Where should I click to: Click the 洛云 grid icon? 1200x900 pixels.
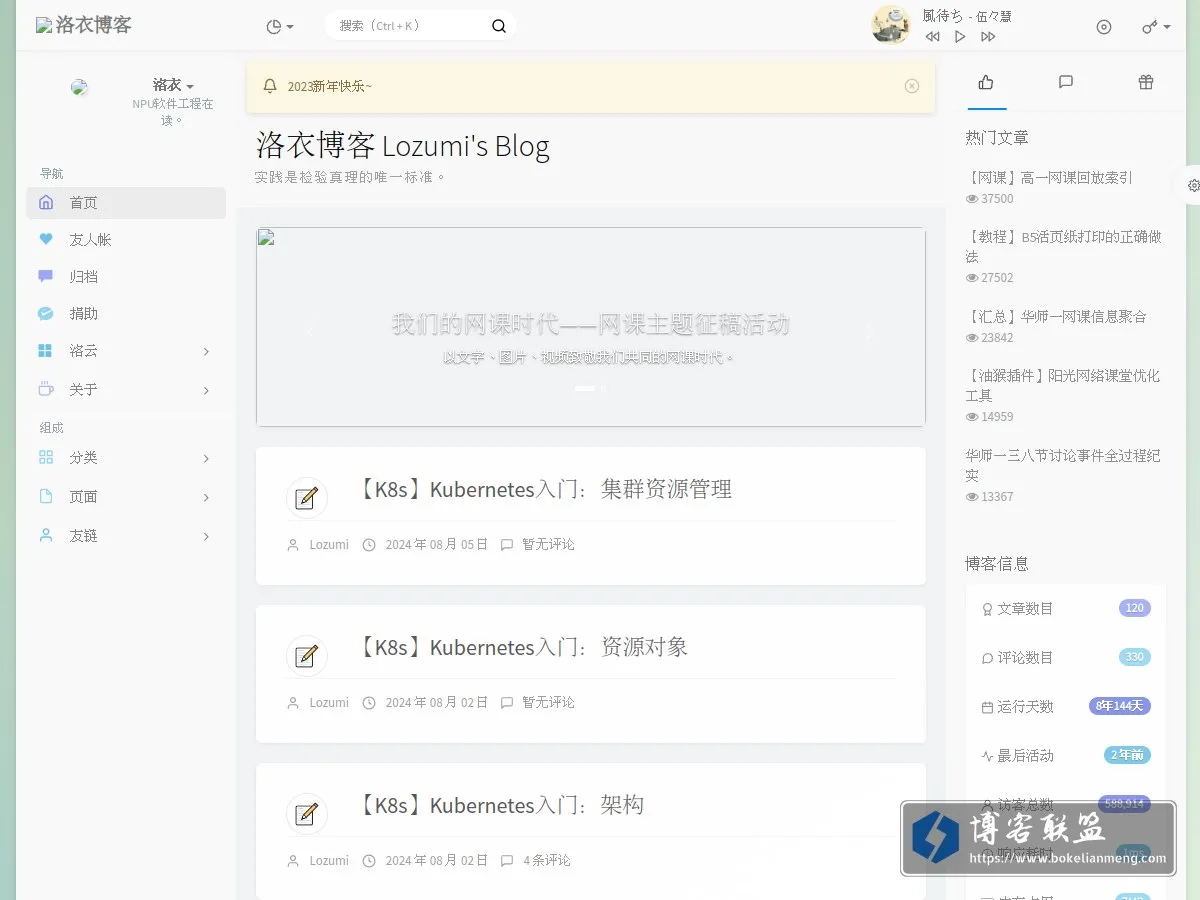45,351
